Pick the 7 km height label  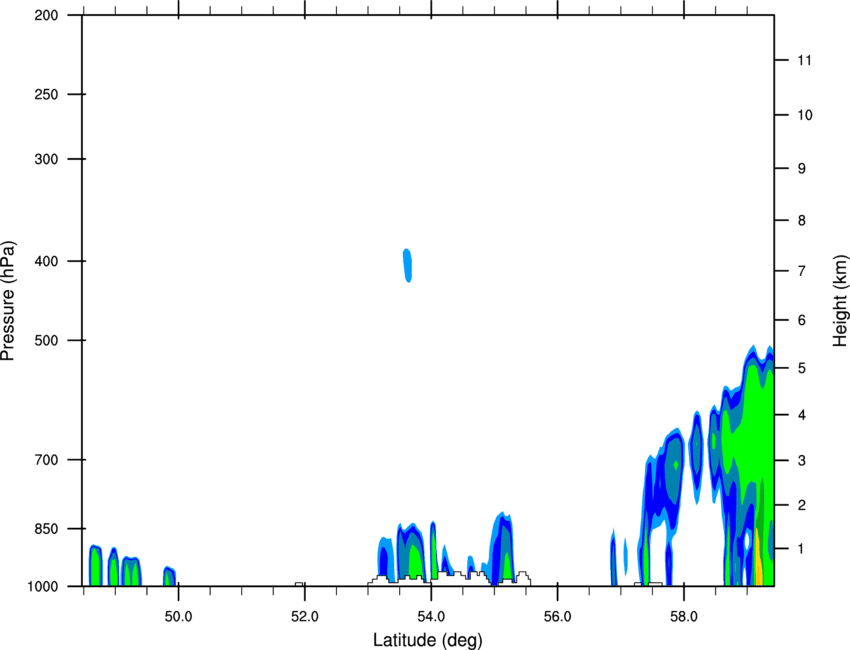[802, 271]
